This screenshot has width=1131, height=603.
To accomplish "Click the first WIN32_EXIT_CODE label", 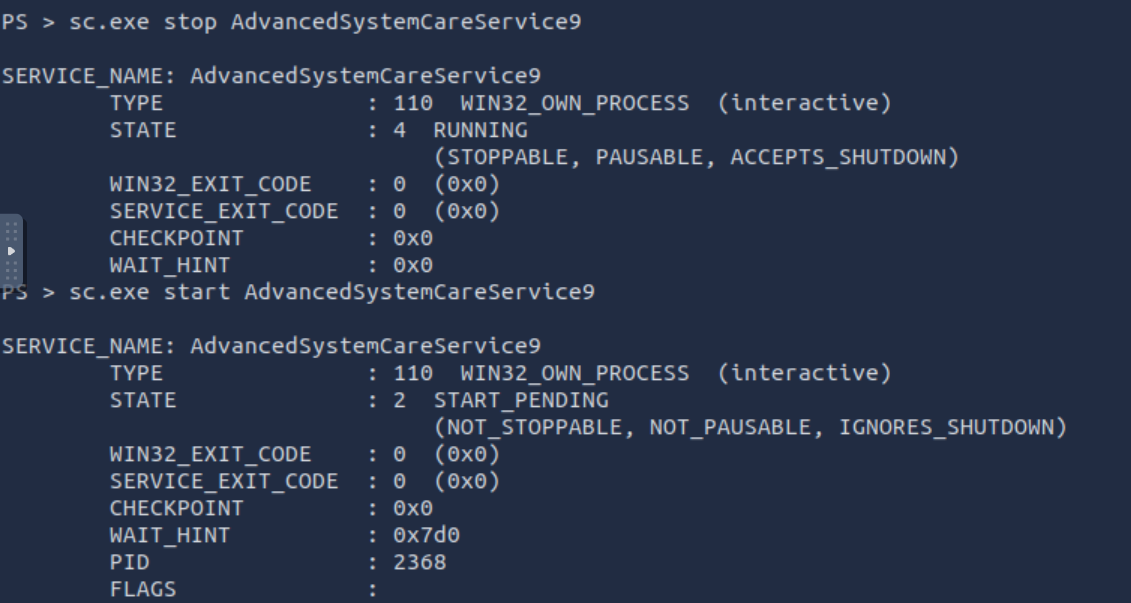I will coord(211,185).
